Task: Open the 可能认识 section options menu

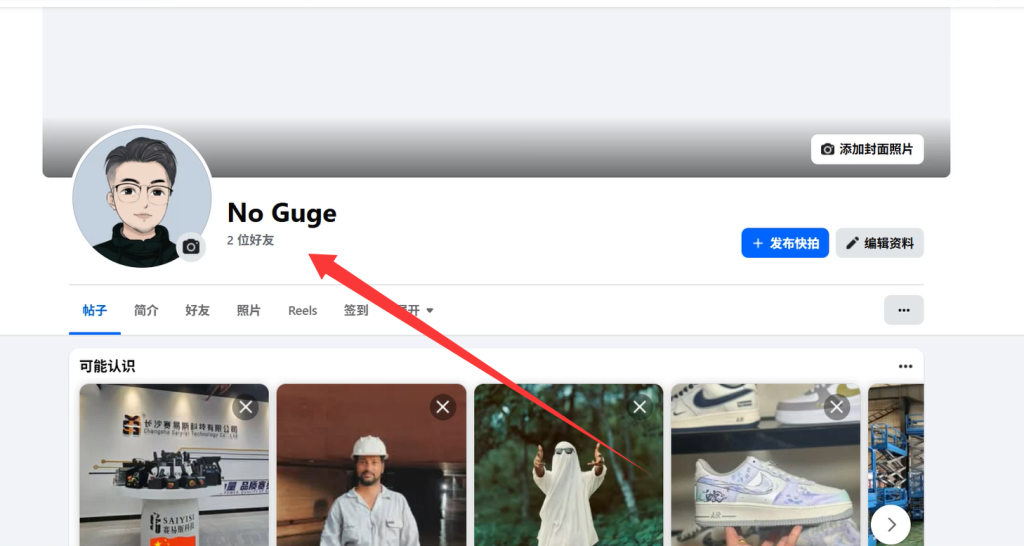Action: [905, 367]
